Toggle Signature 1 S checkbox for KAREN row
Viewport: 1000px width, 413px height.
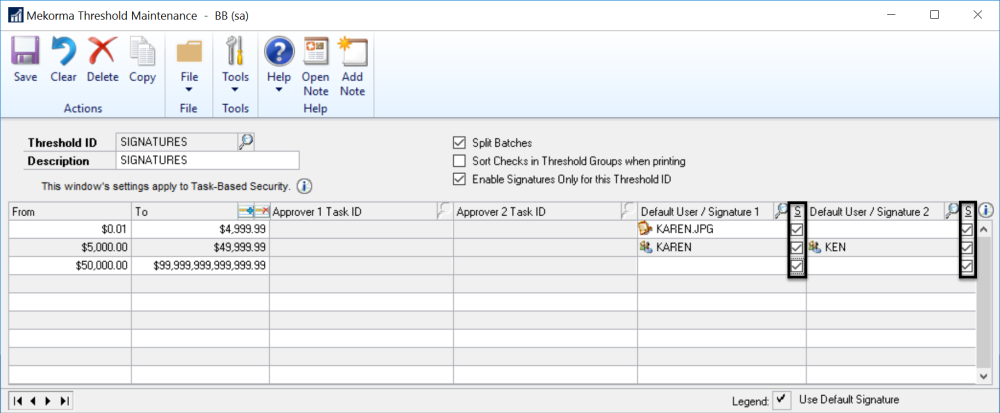[x=797, y=247]
